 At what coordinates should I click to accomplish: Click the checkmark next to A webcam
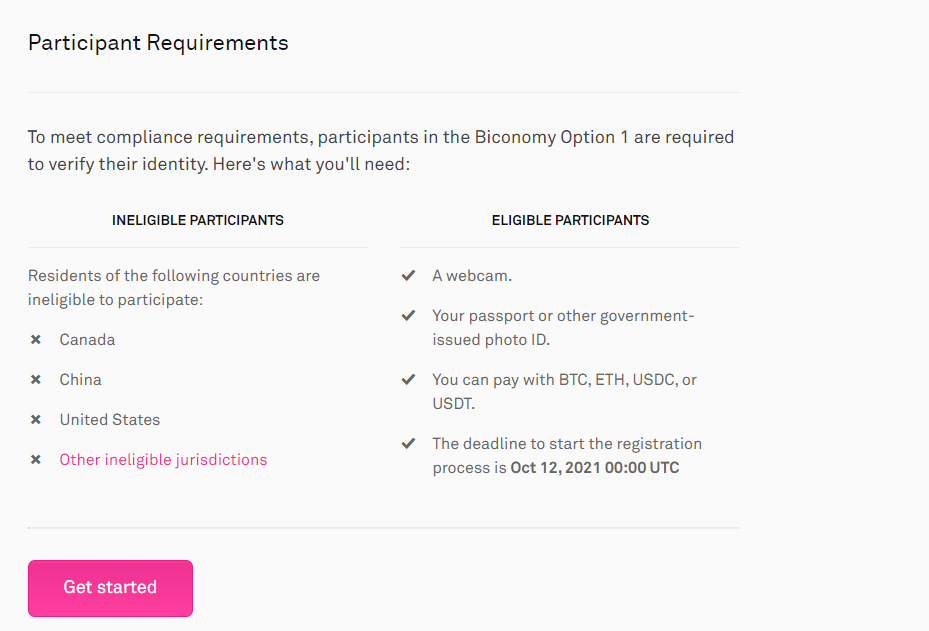[x=408, y=276]
